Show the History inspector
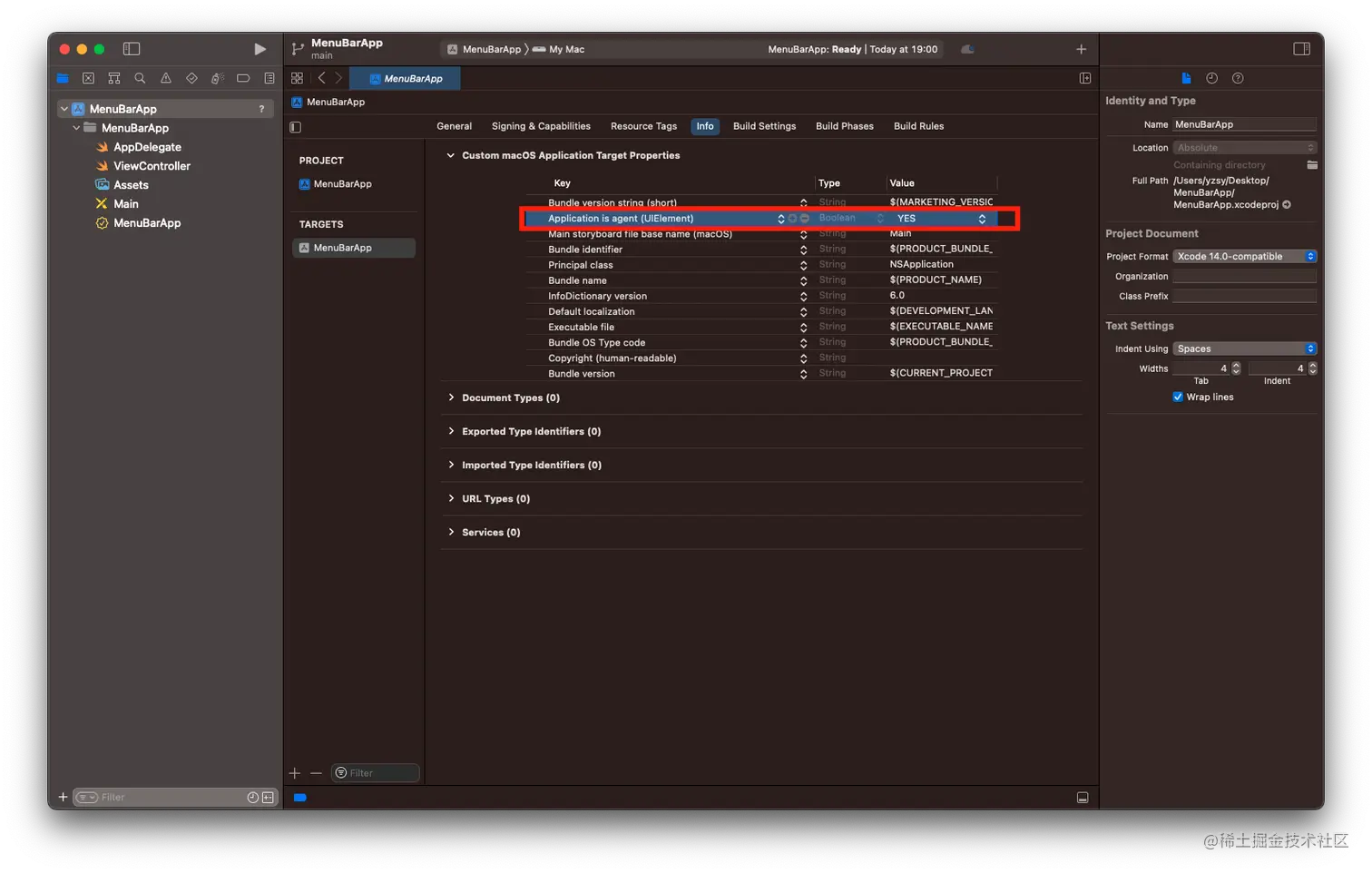Viewport: 1372px width, 873px height. [x=1211, y=78]
